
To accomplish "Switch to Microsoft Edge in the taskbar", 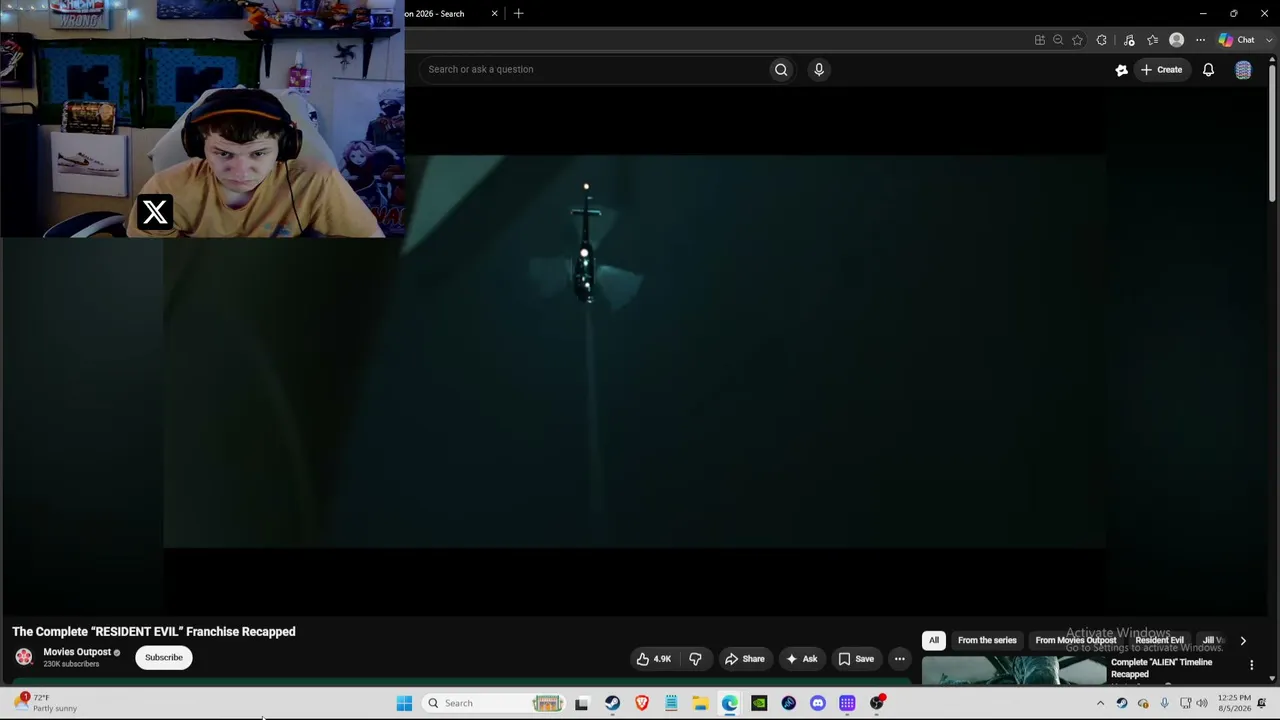I will pyautogui.click(x=730, y=703).
